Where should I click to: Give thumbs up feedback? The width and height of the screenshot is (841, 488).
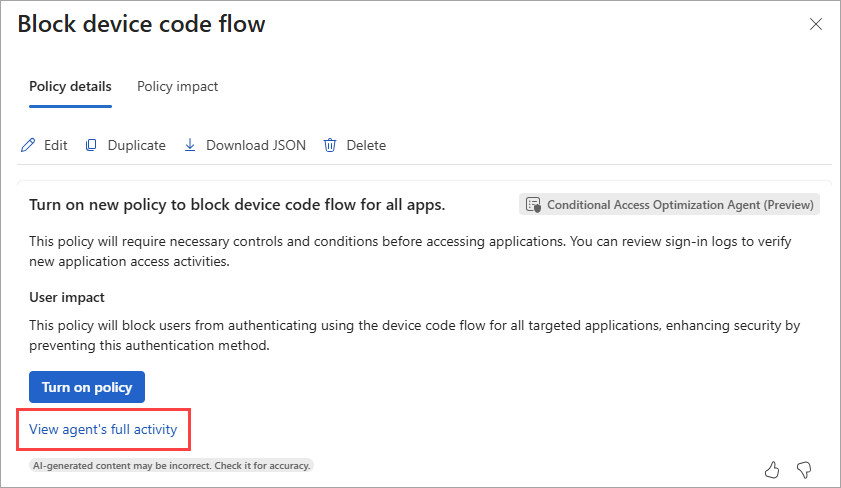coord(772,470)
